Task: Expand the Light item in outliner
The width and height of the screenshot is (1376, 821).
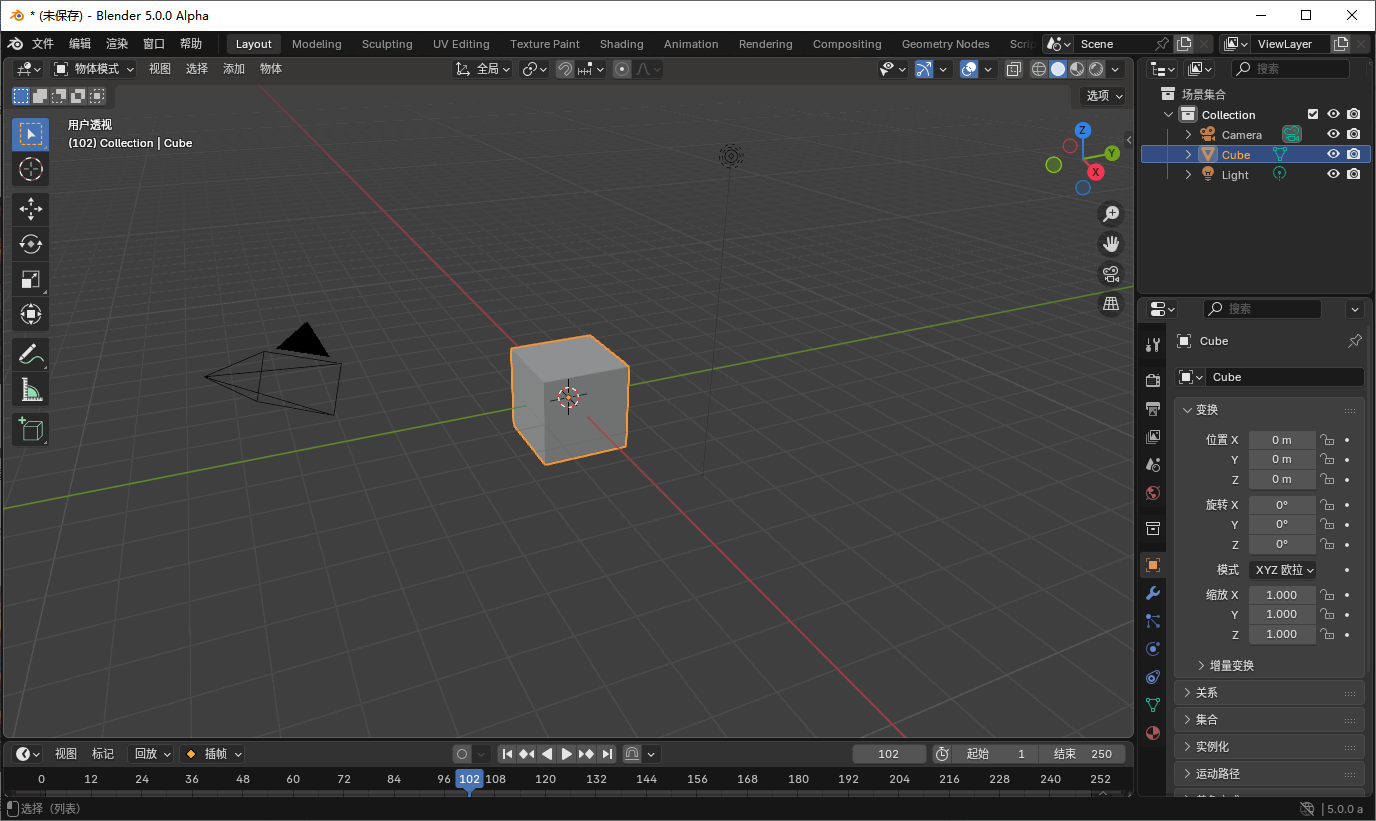Action: pyautogui.click(x=1188, y=174)
